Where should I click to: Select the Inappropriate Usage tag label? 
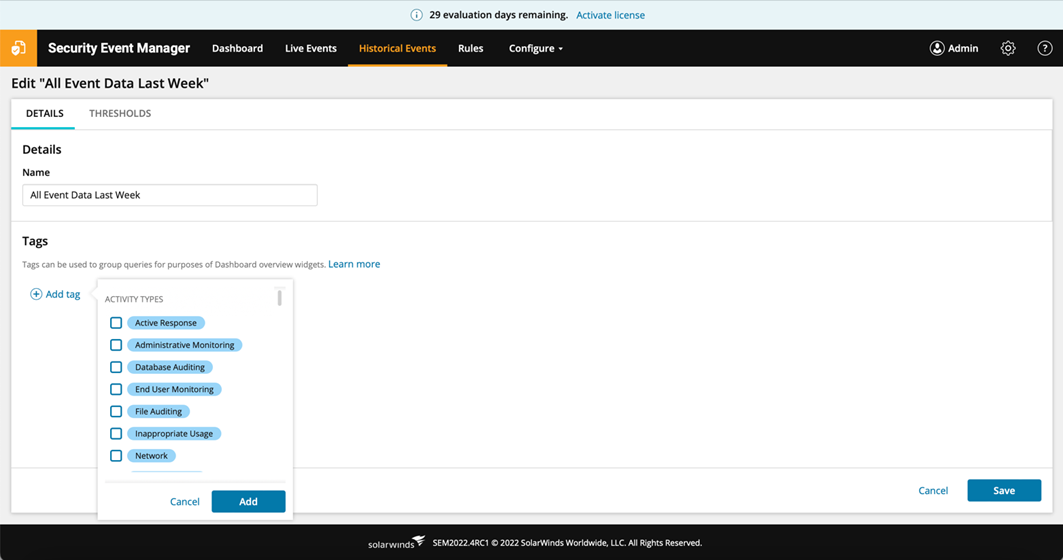click(x=174, y=433)
